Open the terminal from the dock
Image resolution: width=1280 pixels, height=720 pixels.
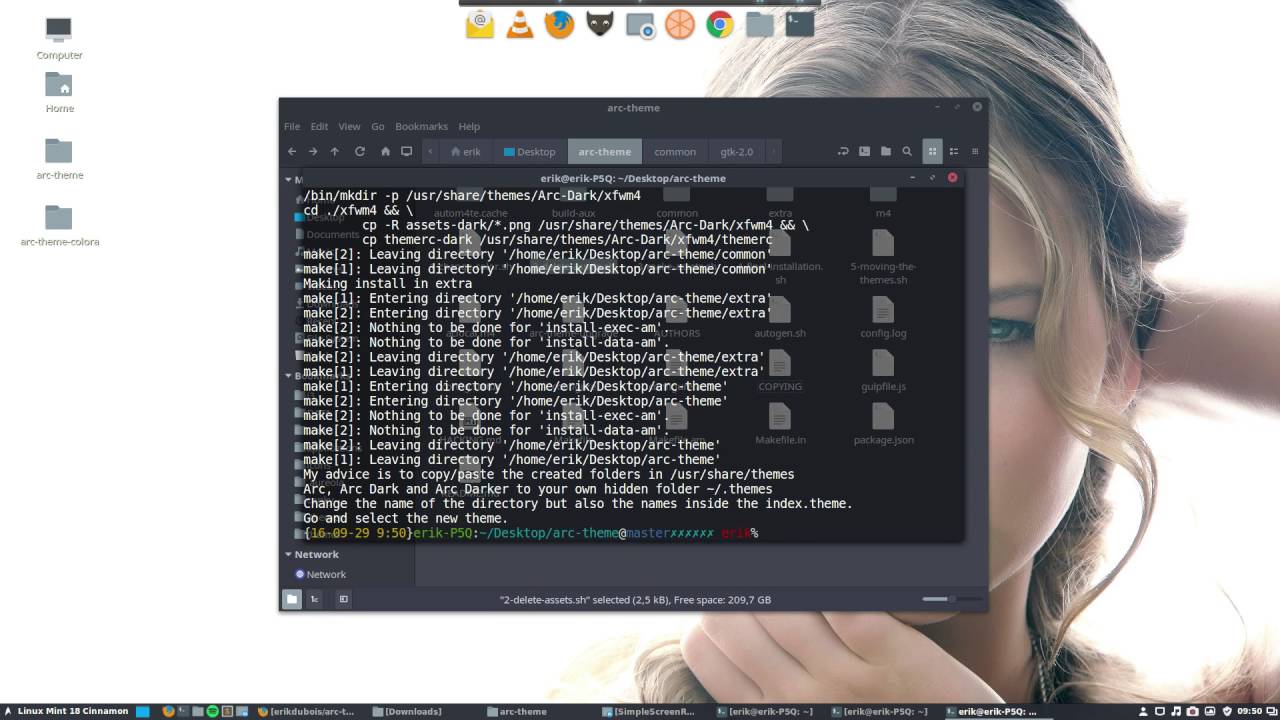[800, 24]
